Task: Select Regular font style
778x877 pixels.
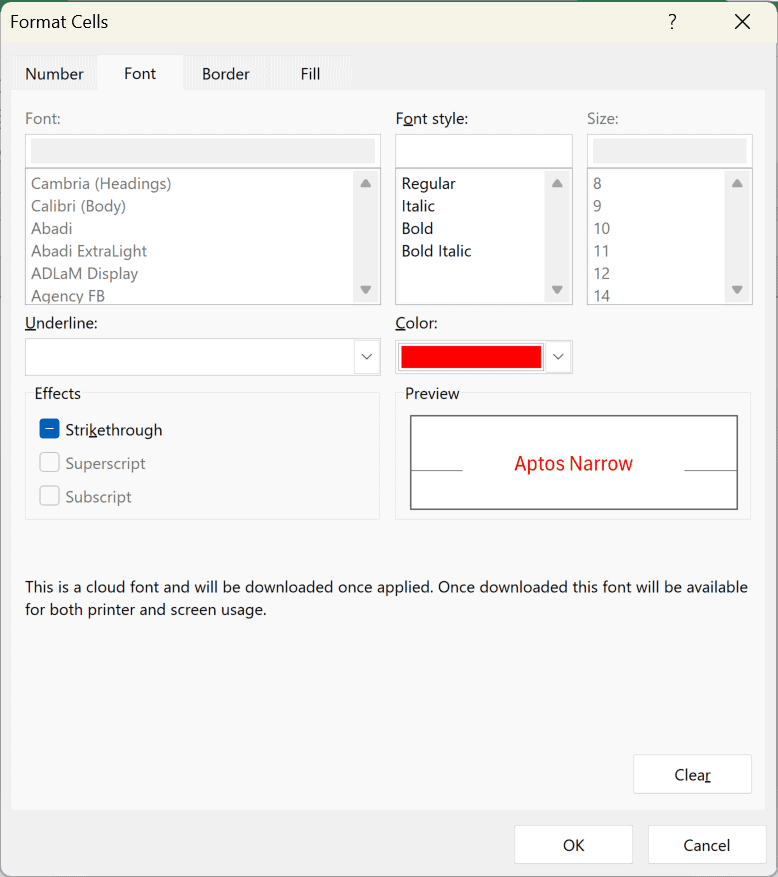Action: click(428, 183)
